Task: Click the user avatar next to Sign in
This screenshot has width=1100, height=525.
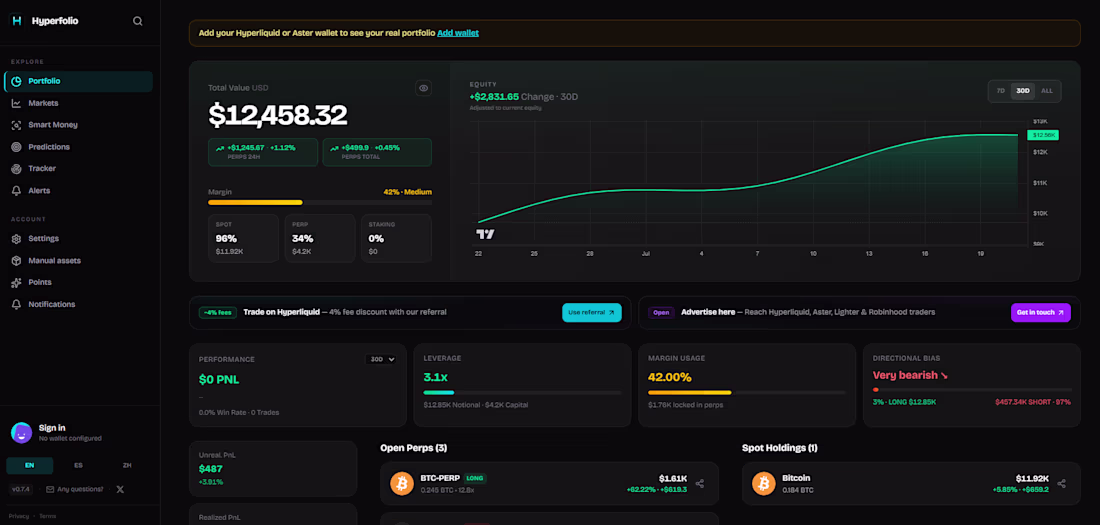Action: [x=21, y=432]
